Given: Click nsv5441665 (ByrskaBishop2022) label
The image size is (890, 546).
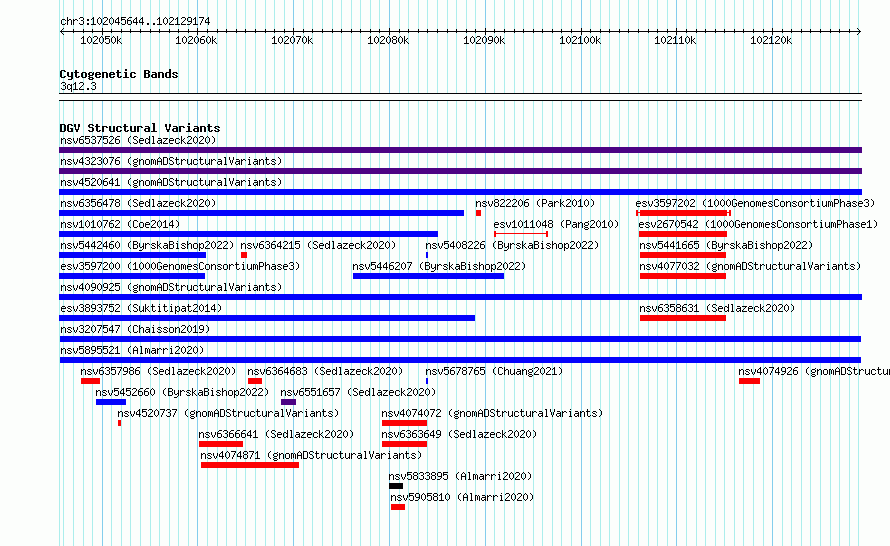Looking at the screenshot, I should (726, 245).
